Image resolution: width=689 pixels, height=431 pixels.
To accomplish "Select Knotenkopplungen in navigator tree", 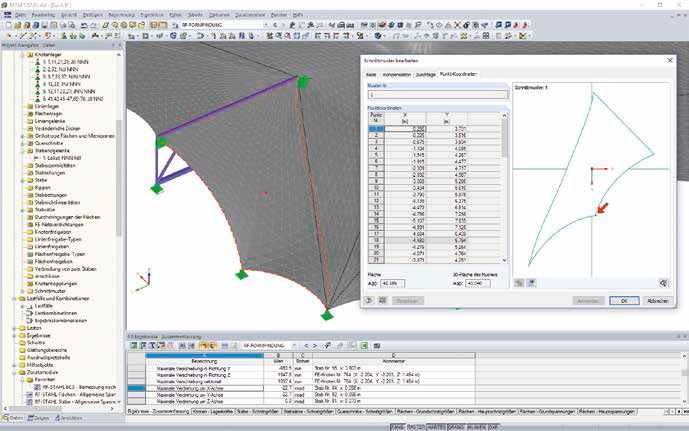I will point(55,284).
